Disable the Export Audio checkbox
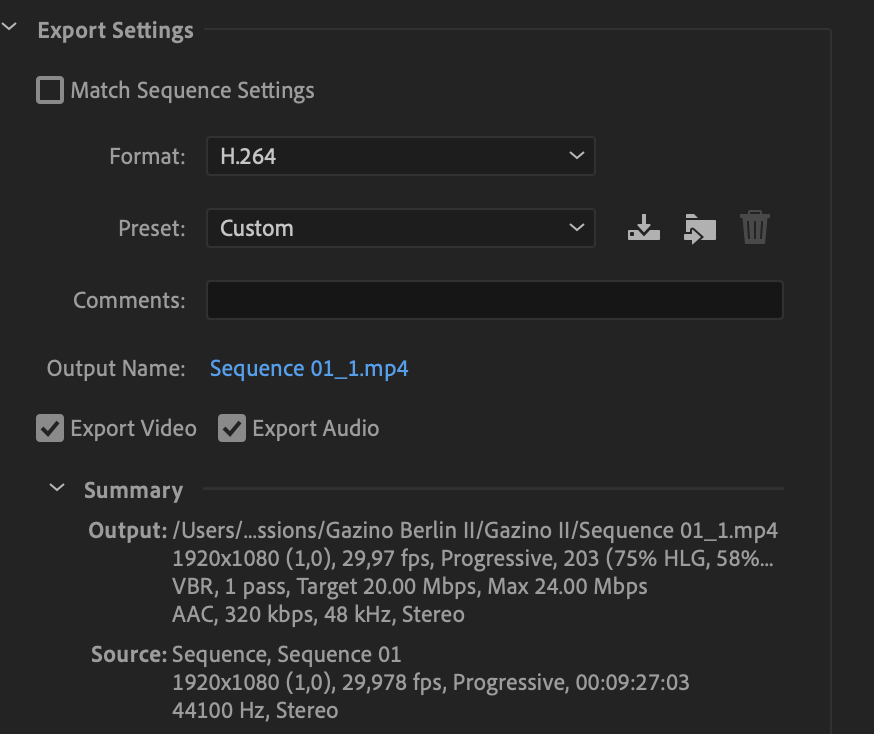The height and width of the screenshot is (734, 874). [232, 428]
